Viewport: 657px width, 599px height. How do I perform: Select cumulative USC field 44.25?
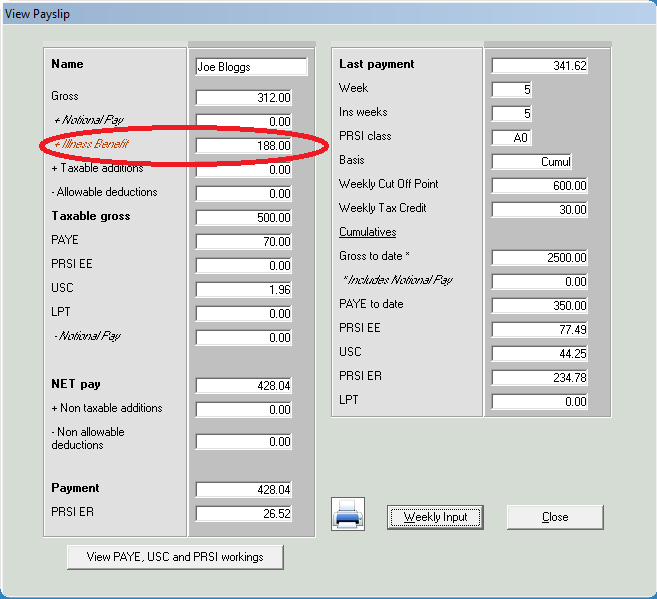[540, 354]
